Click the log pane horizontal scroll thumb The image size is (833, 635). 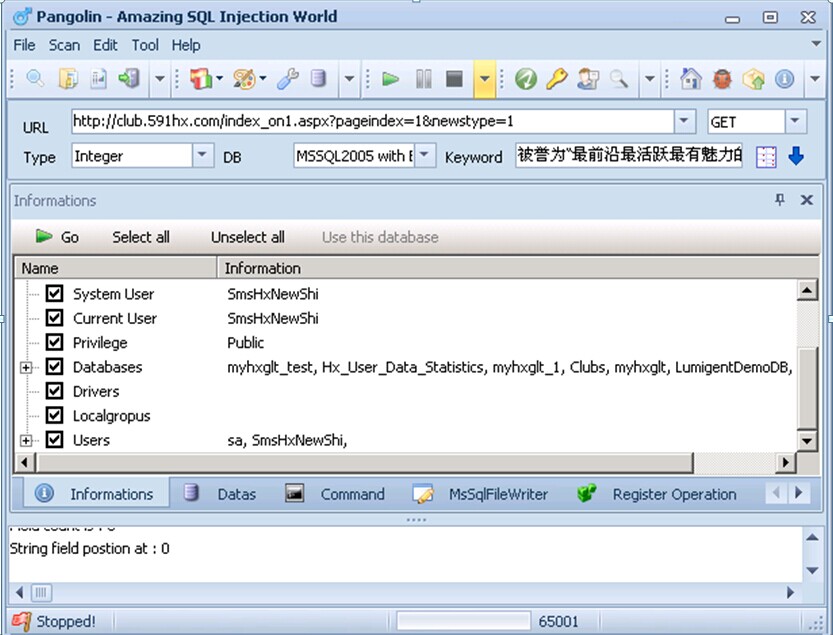click(x=41, y=592)
